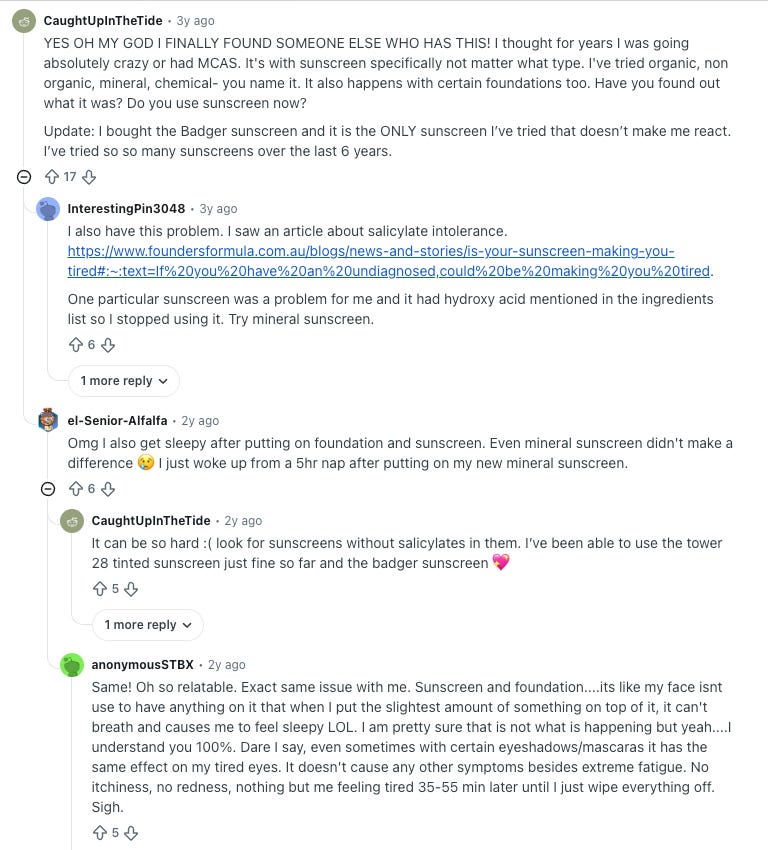
Task: Collapse el-Senior-Alfalfa's reply thread
Action: 48,489
